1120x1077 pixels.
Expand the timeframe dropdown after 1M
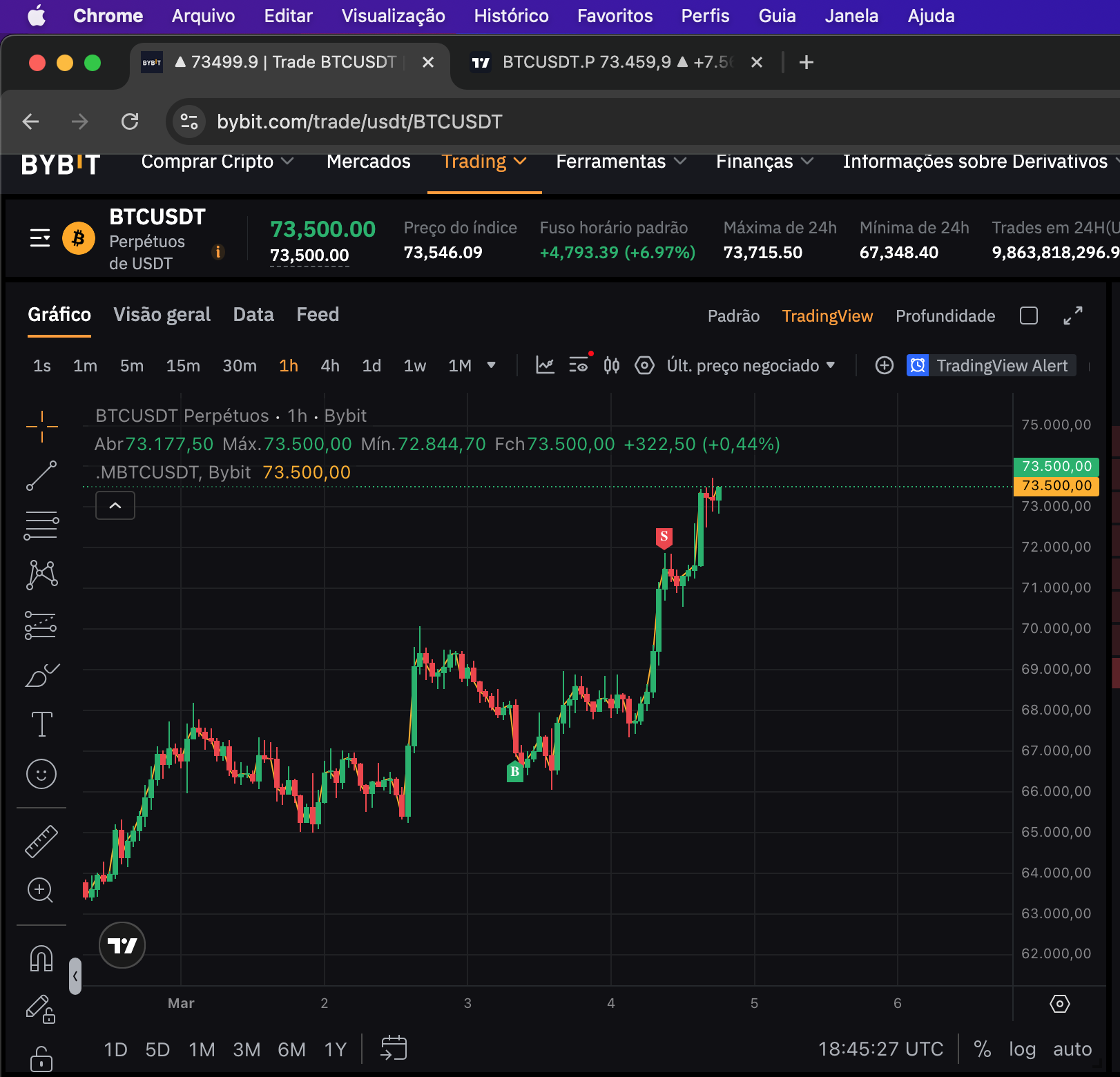[x=492, y=365]
